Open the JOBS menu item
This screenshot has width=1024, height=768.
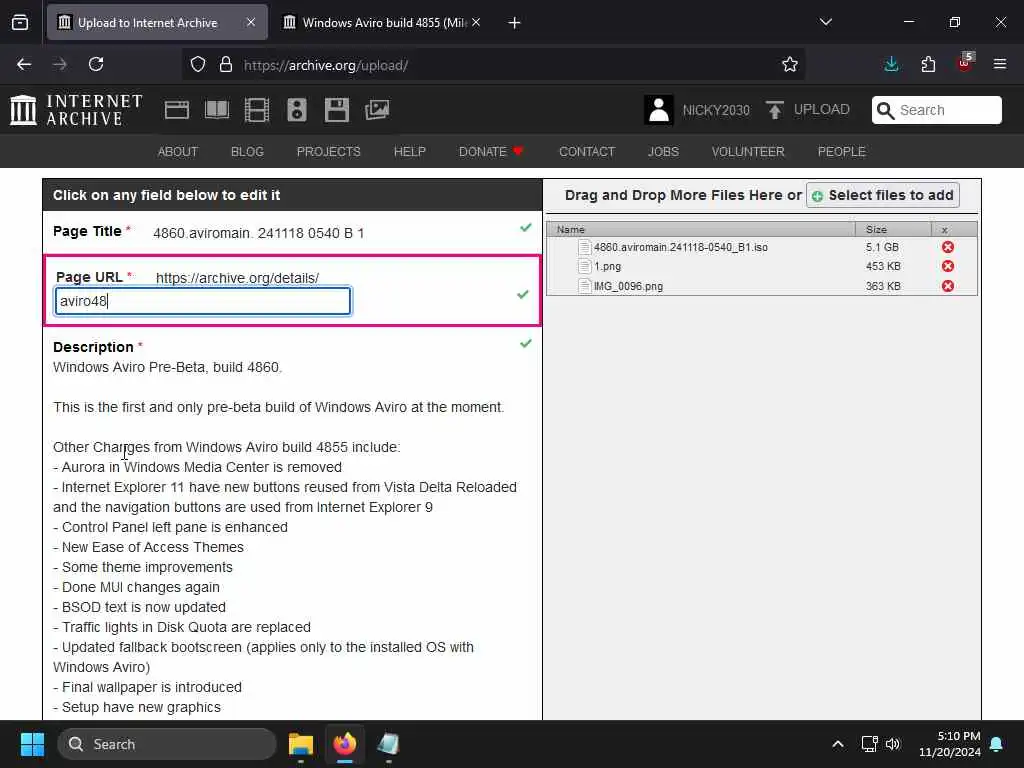pyautogui.click(x=663, y=152)
